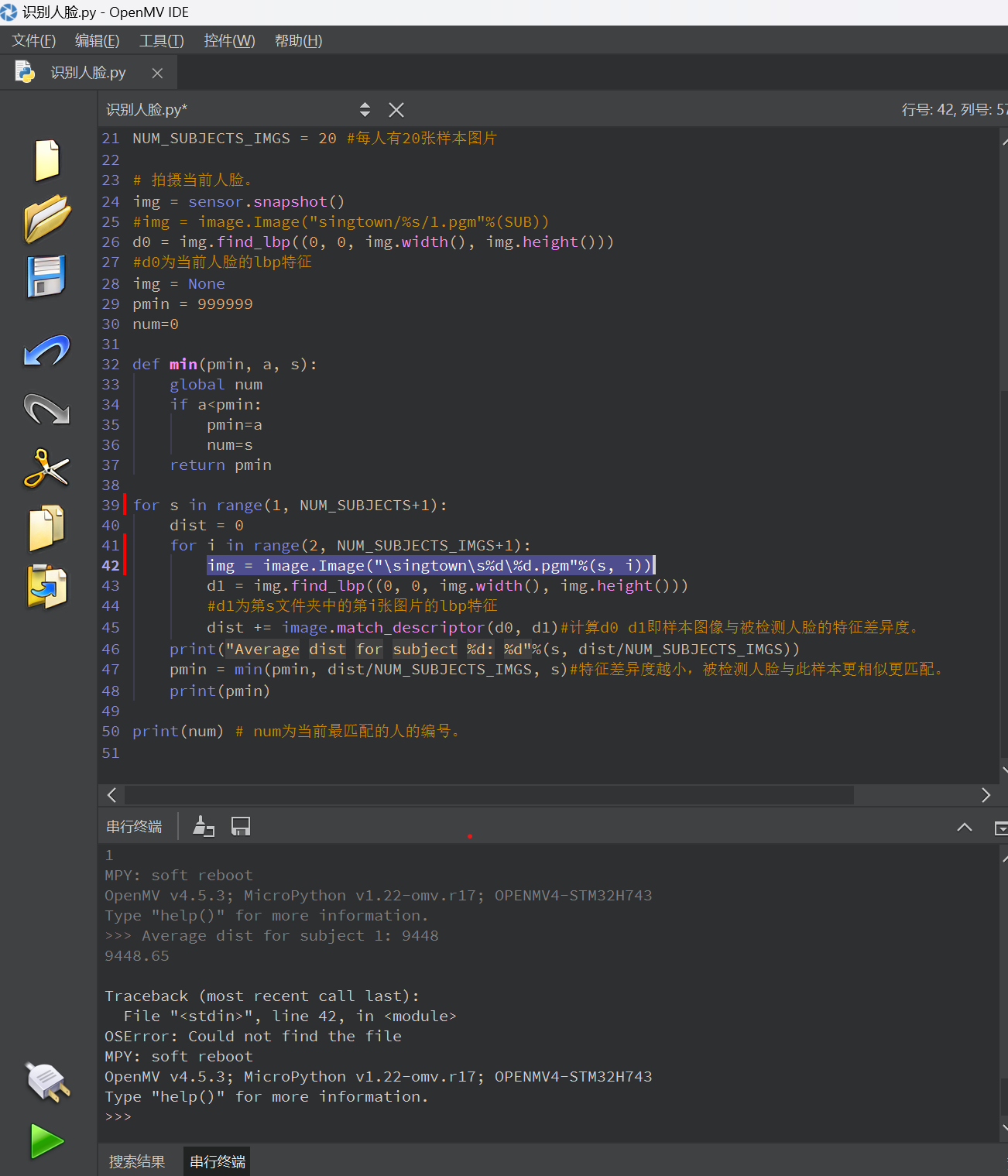Copy selection with the two-pages icon
Viewport: 1008px width, 1176px height.
46,528
